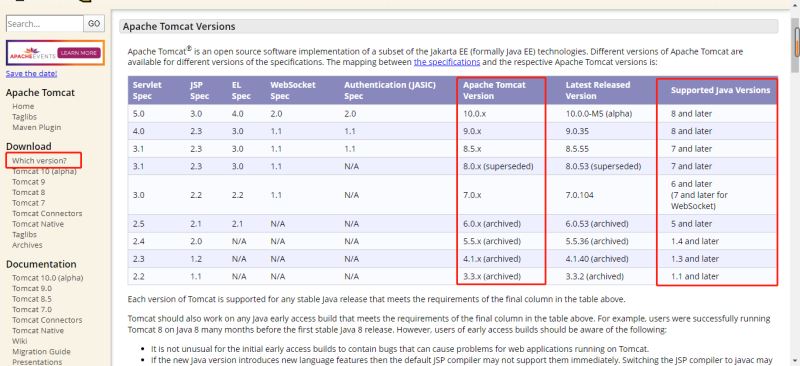The image size is (800, 366).
Task: Click the Documentation sidebar heading
Action: point(41,264)
